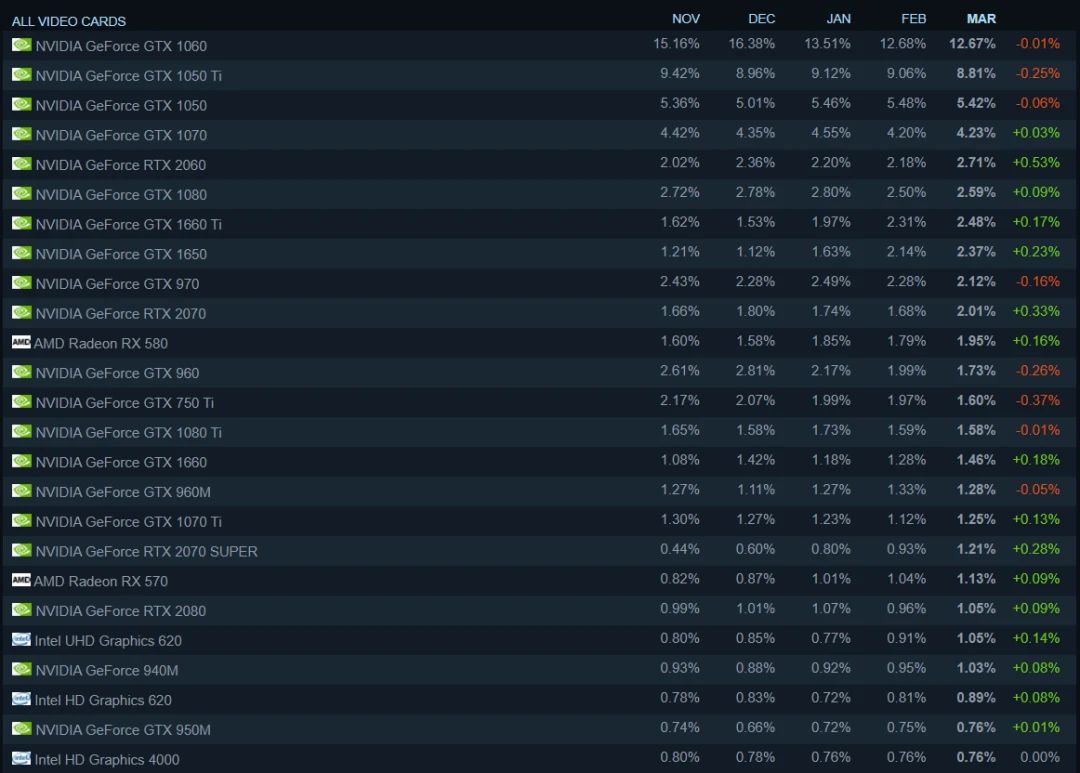Click the NVIDIA logo beside GTX 1060
Screen dimensions: 1080x773
(x=21, y=45)
